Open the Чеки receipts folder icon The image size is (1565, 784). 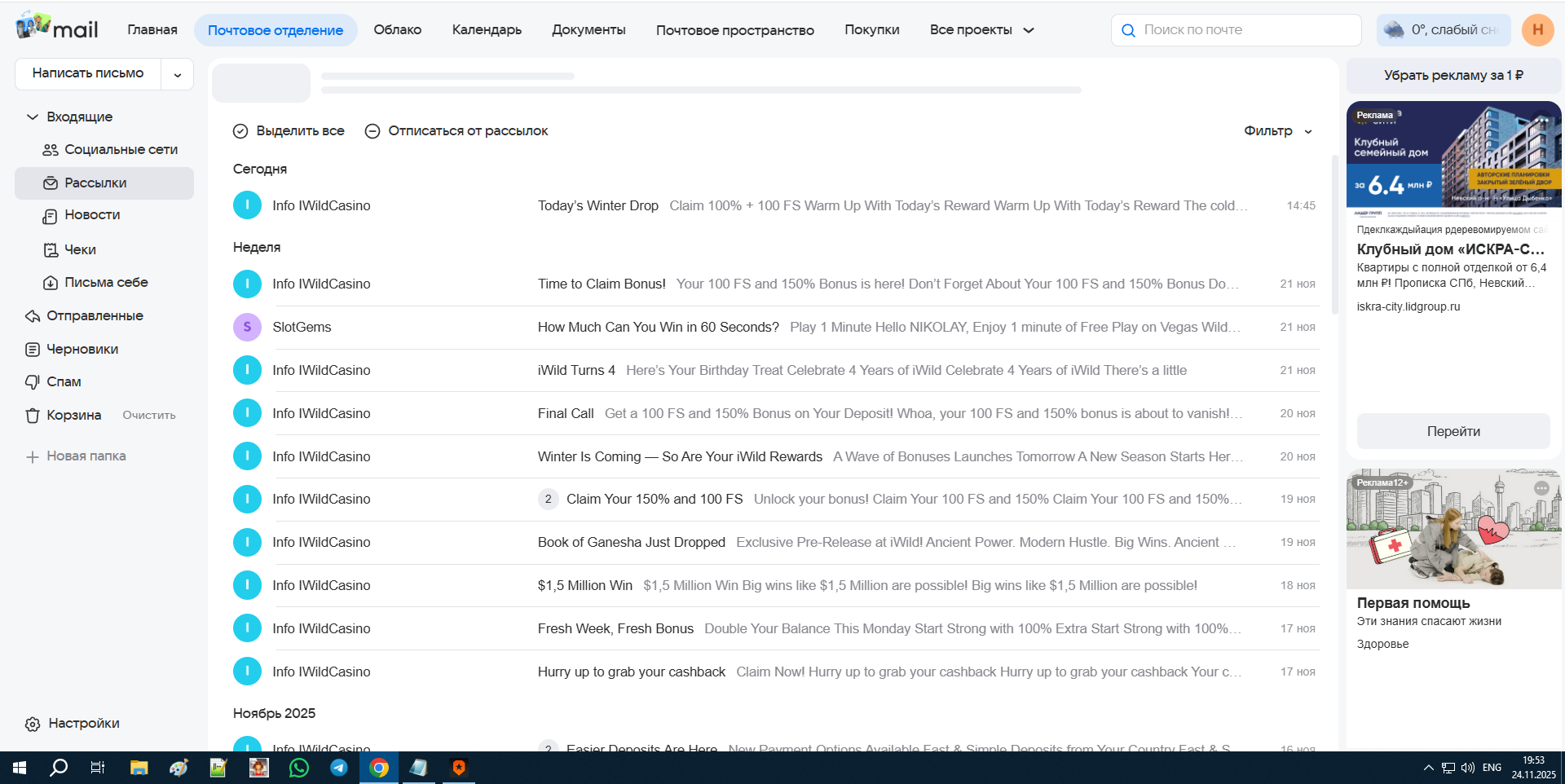pyautogui.click(x=51, y=250)
